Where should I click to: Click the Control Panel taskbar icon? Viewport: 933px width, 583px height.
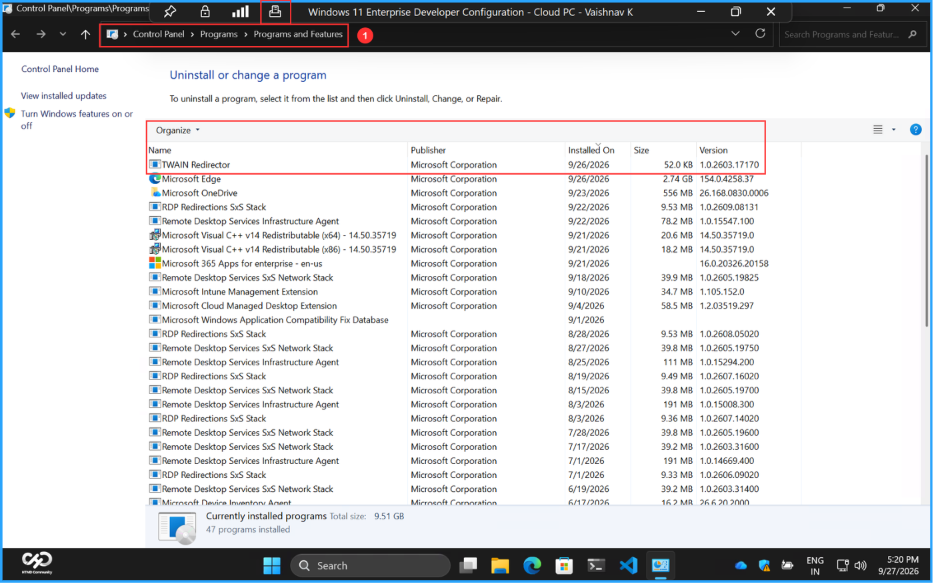pos(660,565)
